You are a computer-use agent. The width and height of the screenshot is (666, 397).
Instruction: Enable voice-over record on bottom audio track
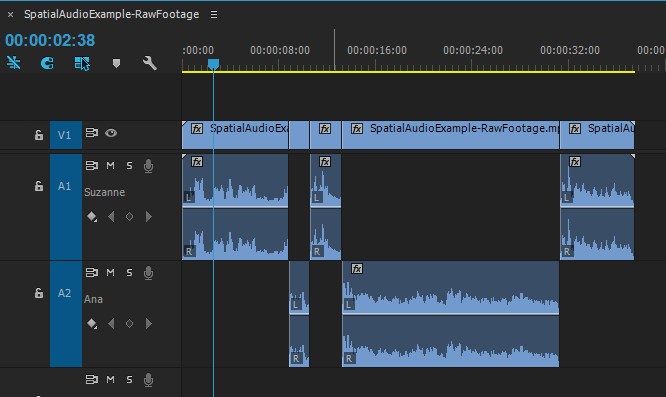pyautogui.click(x=148, y=380)
